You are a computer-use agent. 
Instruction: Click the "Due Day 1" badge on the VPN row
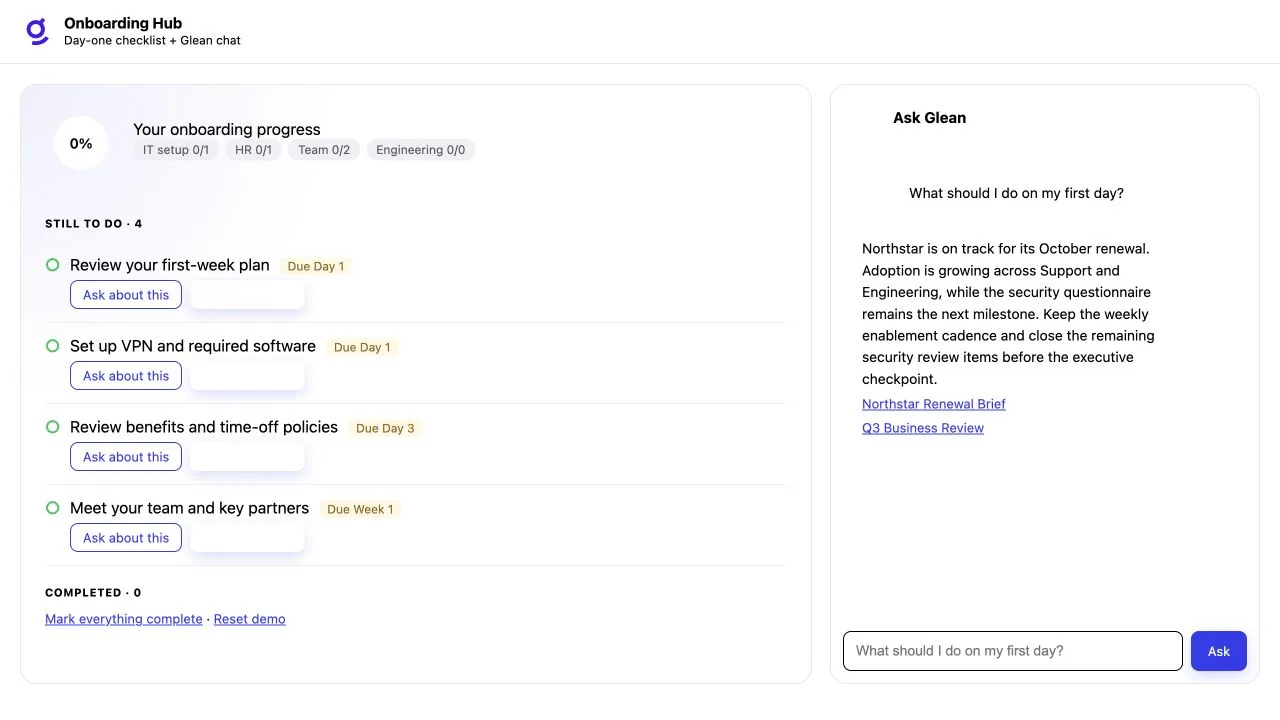point(362,347)
